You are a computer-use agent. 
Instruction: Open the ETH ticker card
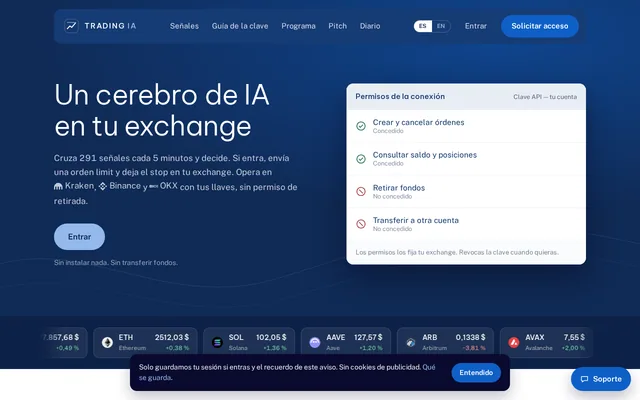point(145,342)
